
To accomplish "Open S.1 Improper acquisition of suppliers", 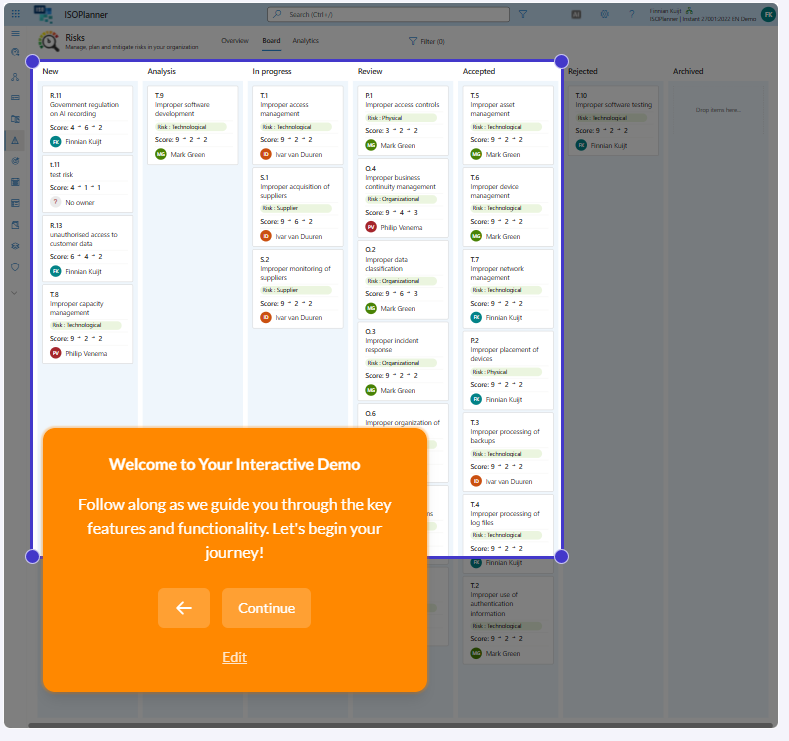I will pyautogui.click(x=298, y=207).
